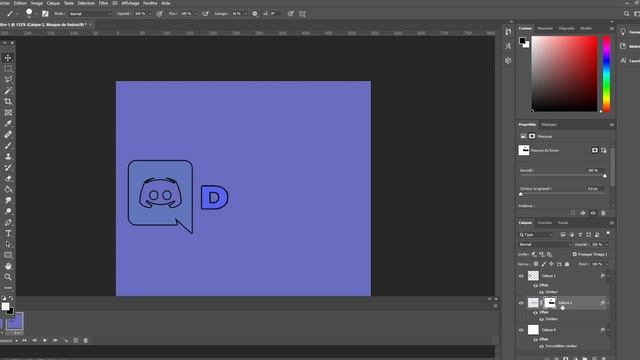Select the Type tool
Viewport: 640px width, 360px height.
pos(8,233)
